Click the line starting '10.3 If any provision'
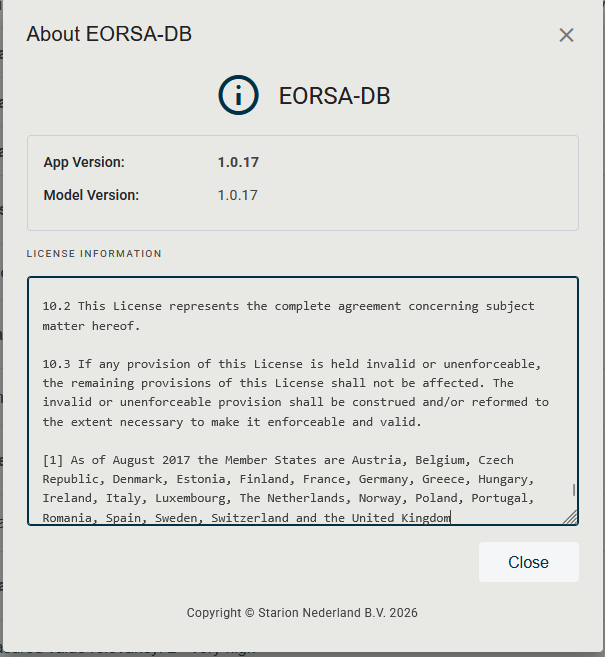The width and height of the screenshot is (605, 657). tap(292, 364)
